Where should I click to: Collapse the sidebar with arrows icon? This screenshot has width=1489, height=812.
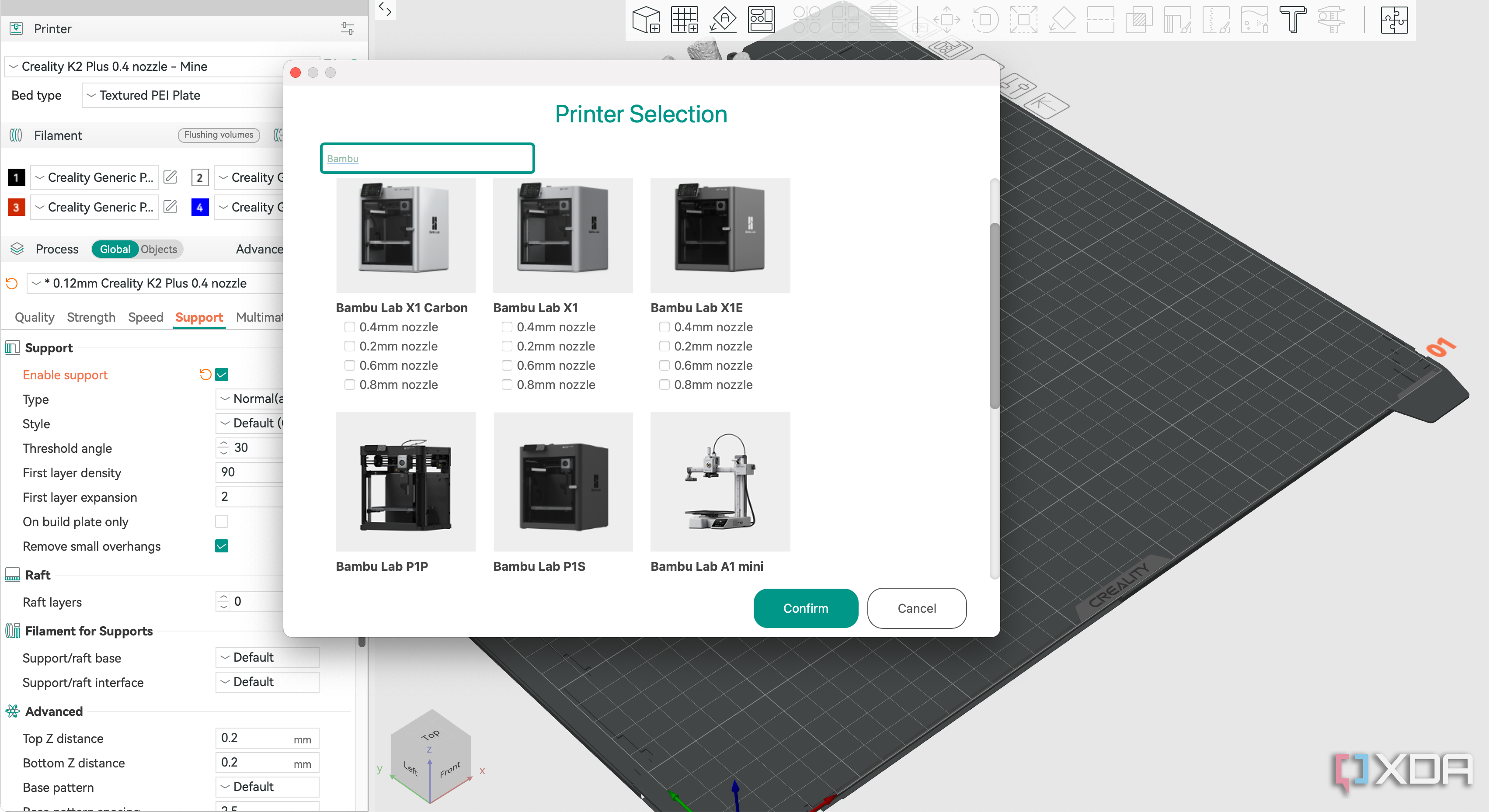[385, 9]
